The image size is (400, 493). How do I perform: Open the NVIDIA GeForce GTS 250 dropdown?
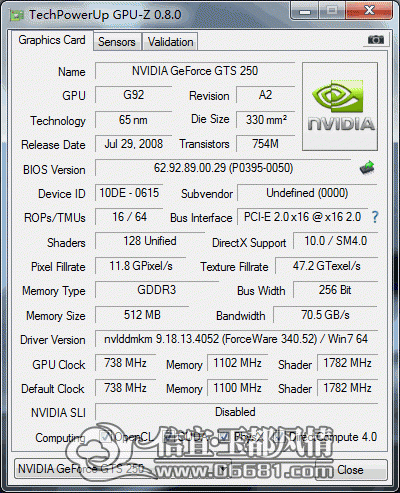pyautogui.click(x=123, y=469)
